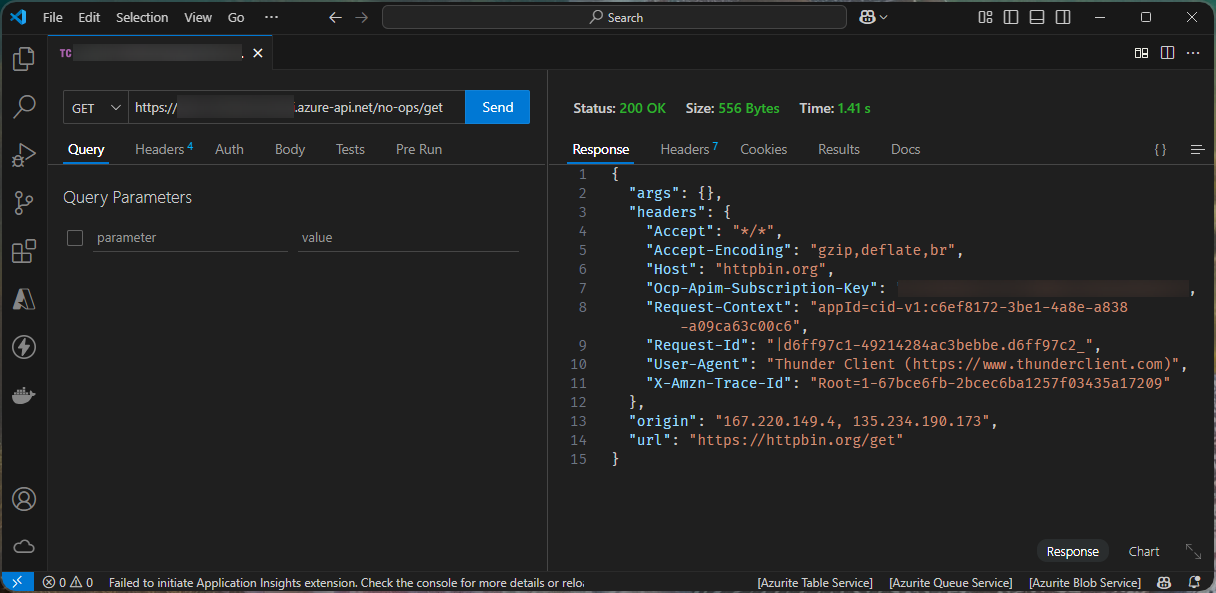Screen dimensions: 1216x593
Task: Click the Chart button
Action: click(1144, 551)
